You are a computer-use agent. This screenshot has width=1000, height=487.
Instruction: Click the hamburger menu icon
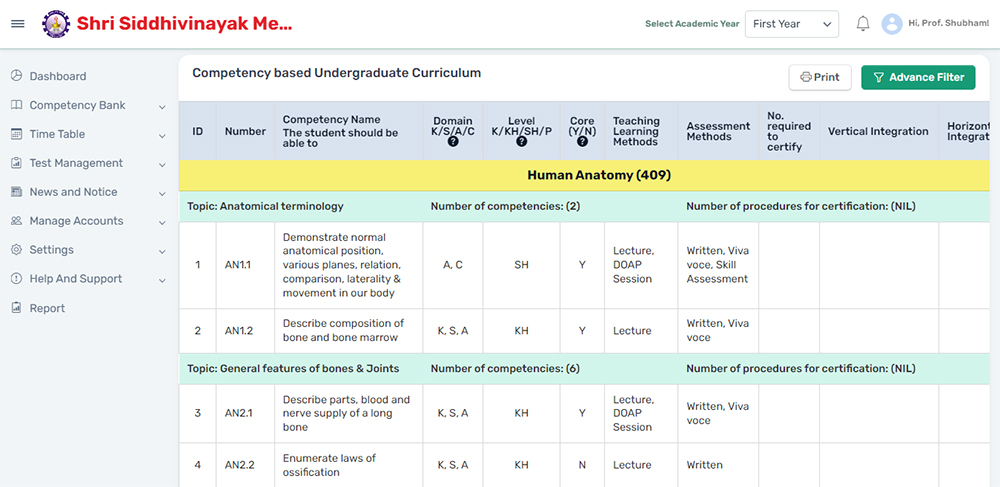(x=17, y=24)
